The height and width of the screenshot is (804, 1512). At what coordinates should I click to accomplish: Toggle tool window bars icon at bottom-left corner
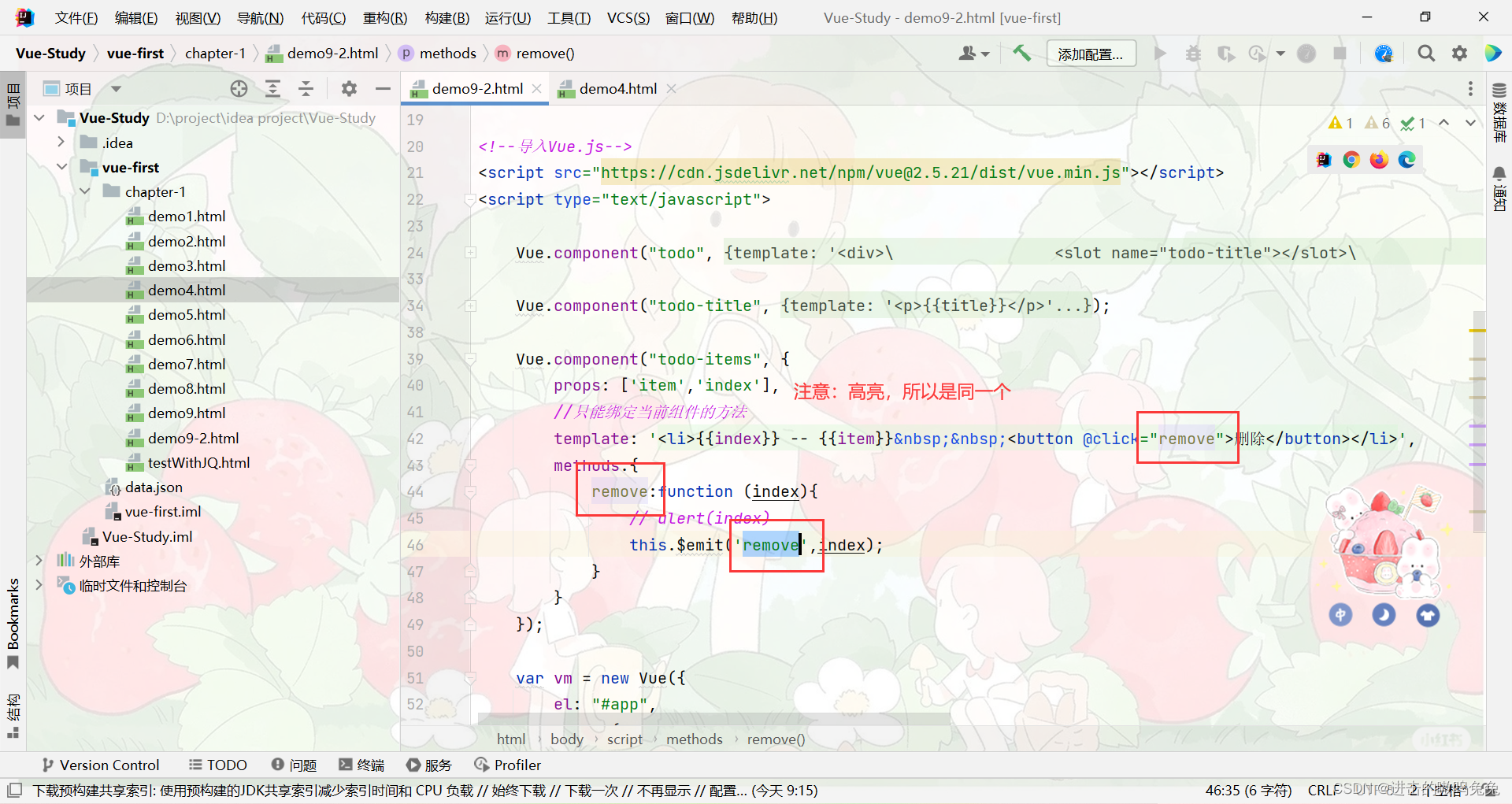click(x=14, y=790)
